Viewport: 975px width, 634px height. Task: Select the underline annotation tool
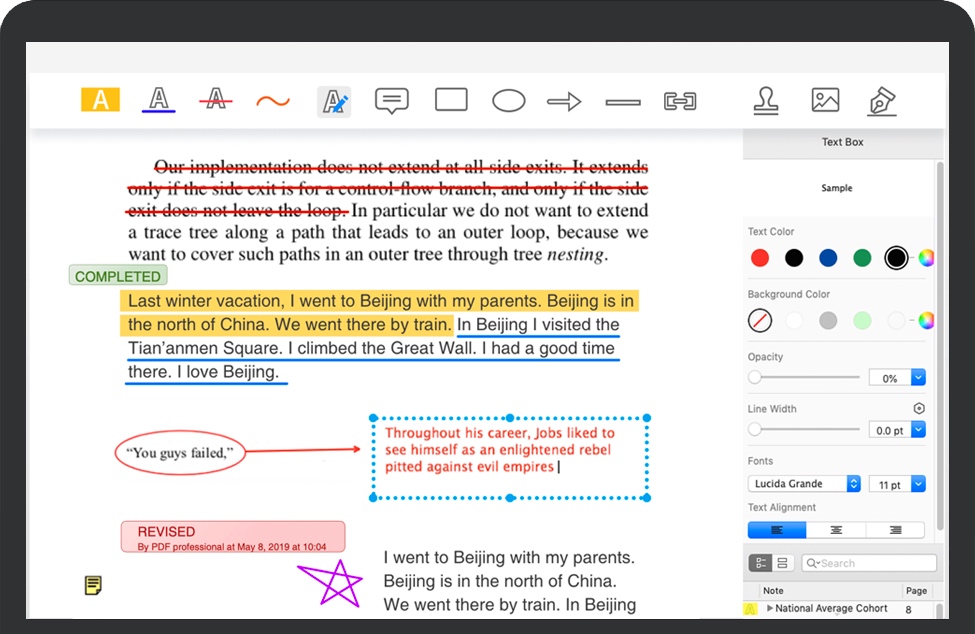coord(158,99)
